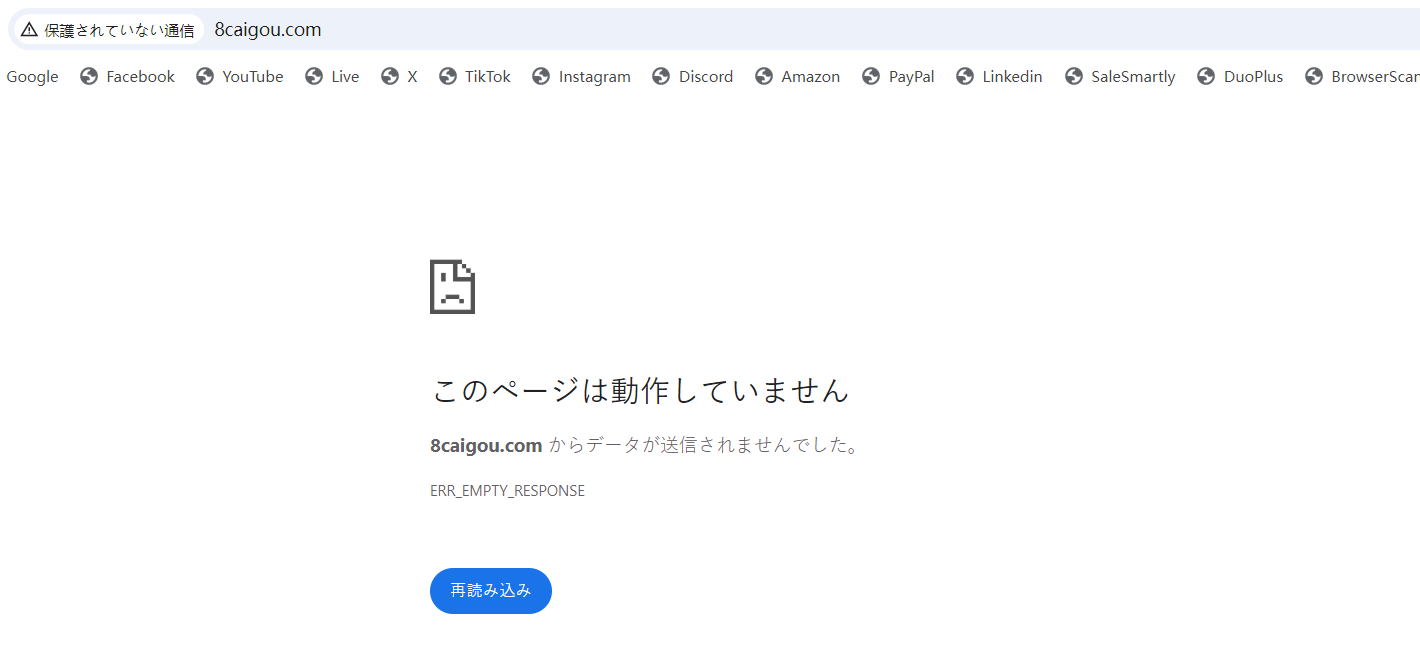Image resolution: width=1420 pixels, height=660 pixels.
Task: Open the Discord bookmark
Action: tap(692, 77)
